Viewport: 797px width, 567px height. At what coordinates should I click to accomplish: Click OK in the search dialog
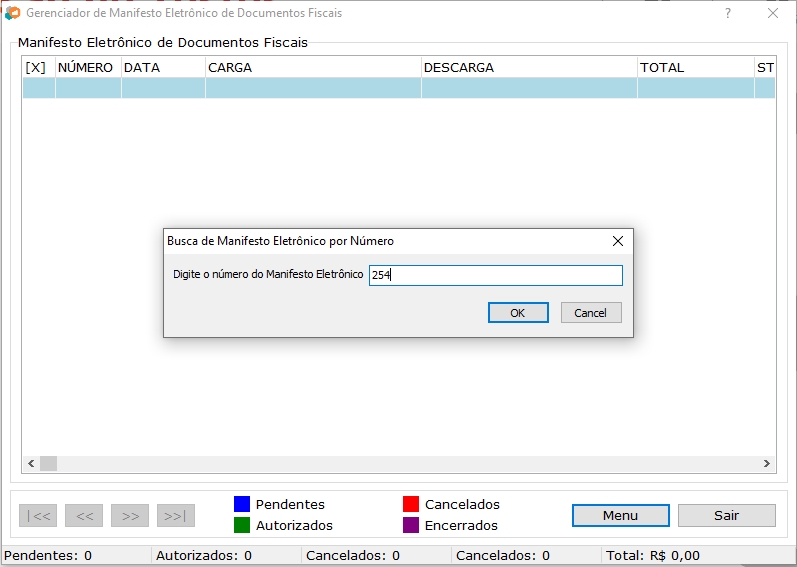click(518, 313)
